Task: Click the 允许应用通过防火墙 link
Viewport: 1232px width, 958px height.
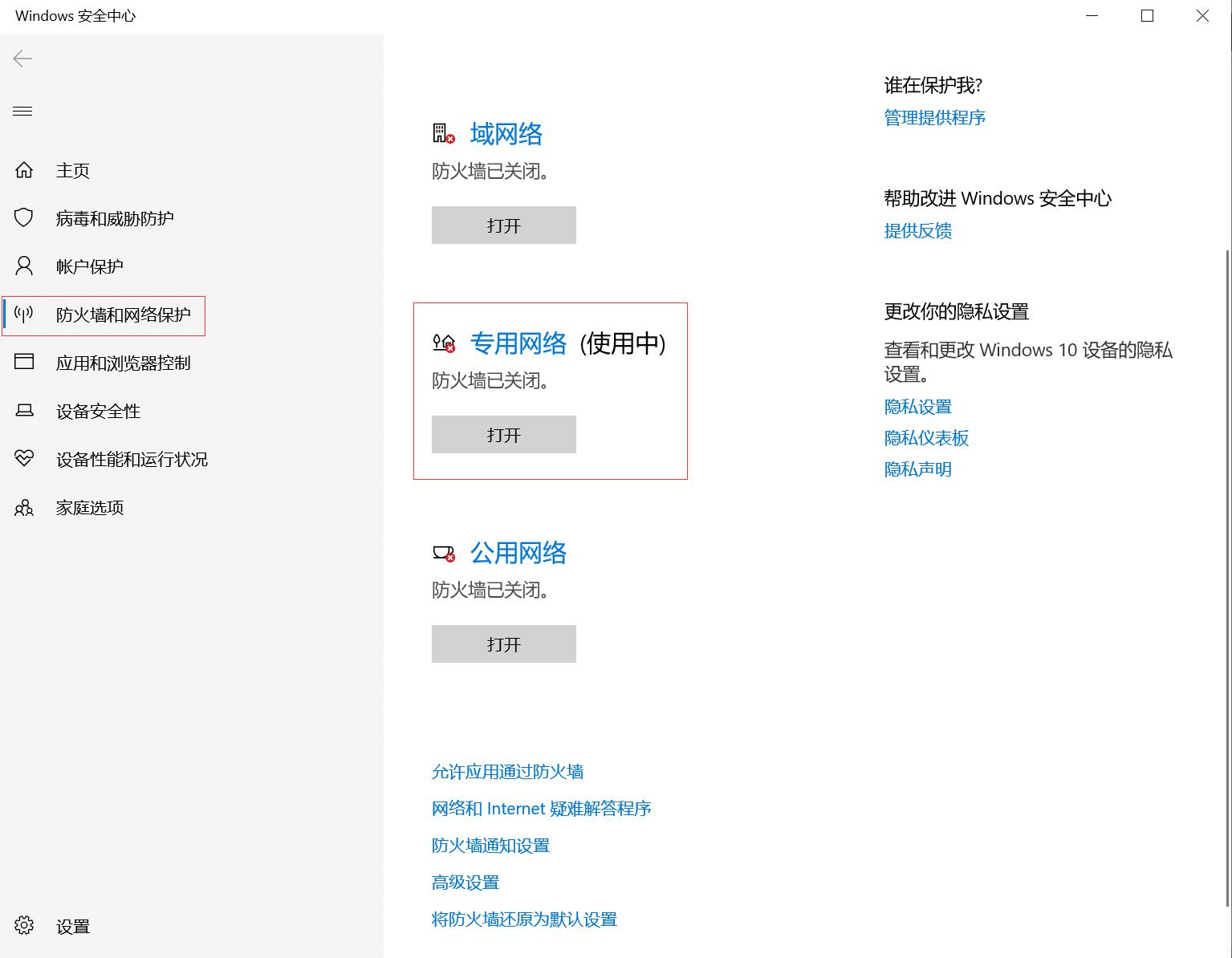Action: pos(507,772)
